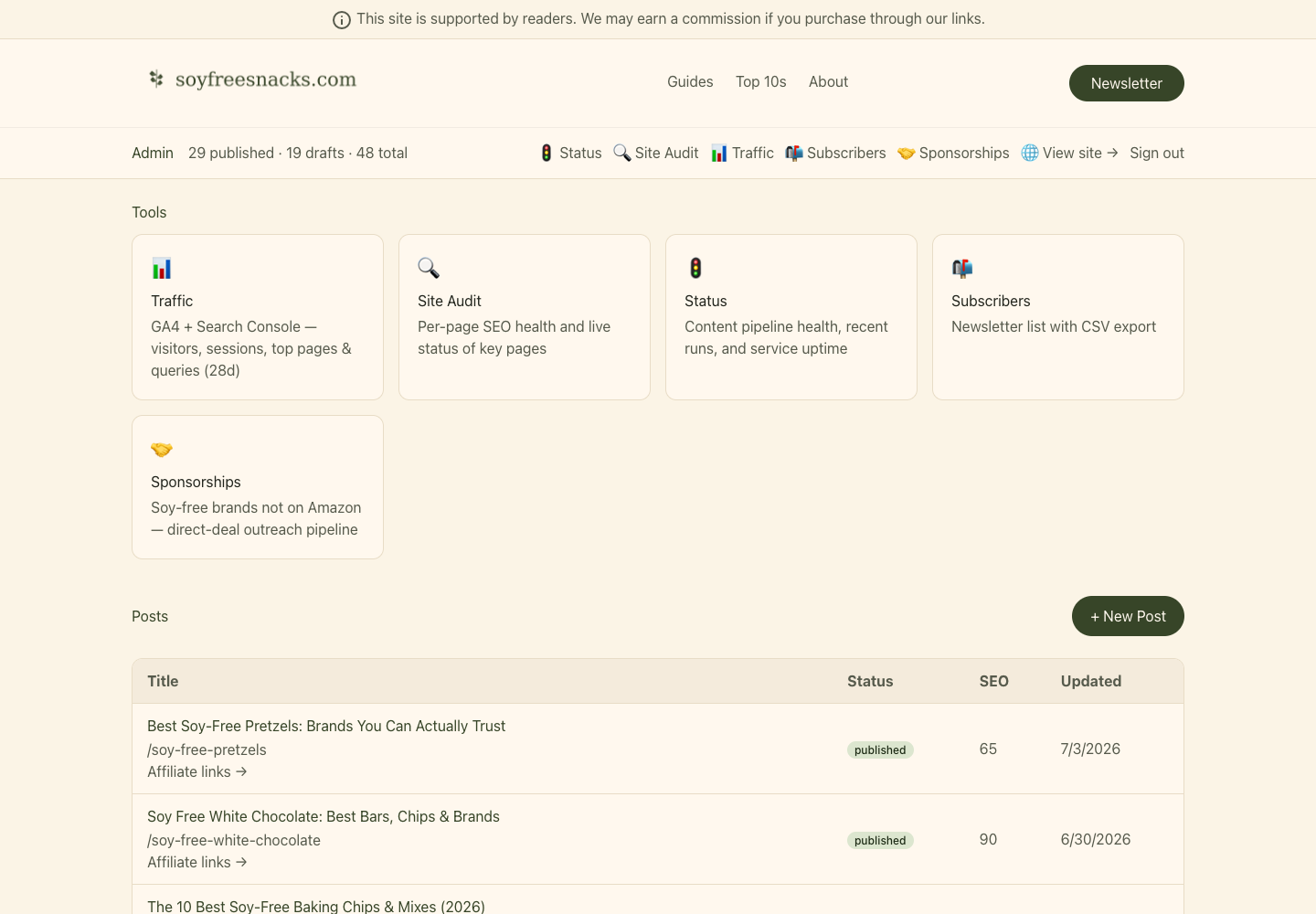This screenshot has height=914, width=1316.
Task: Click the Admin label in the admin bar
Action: 153,153
